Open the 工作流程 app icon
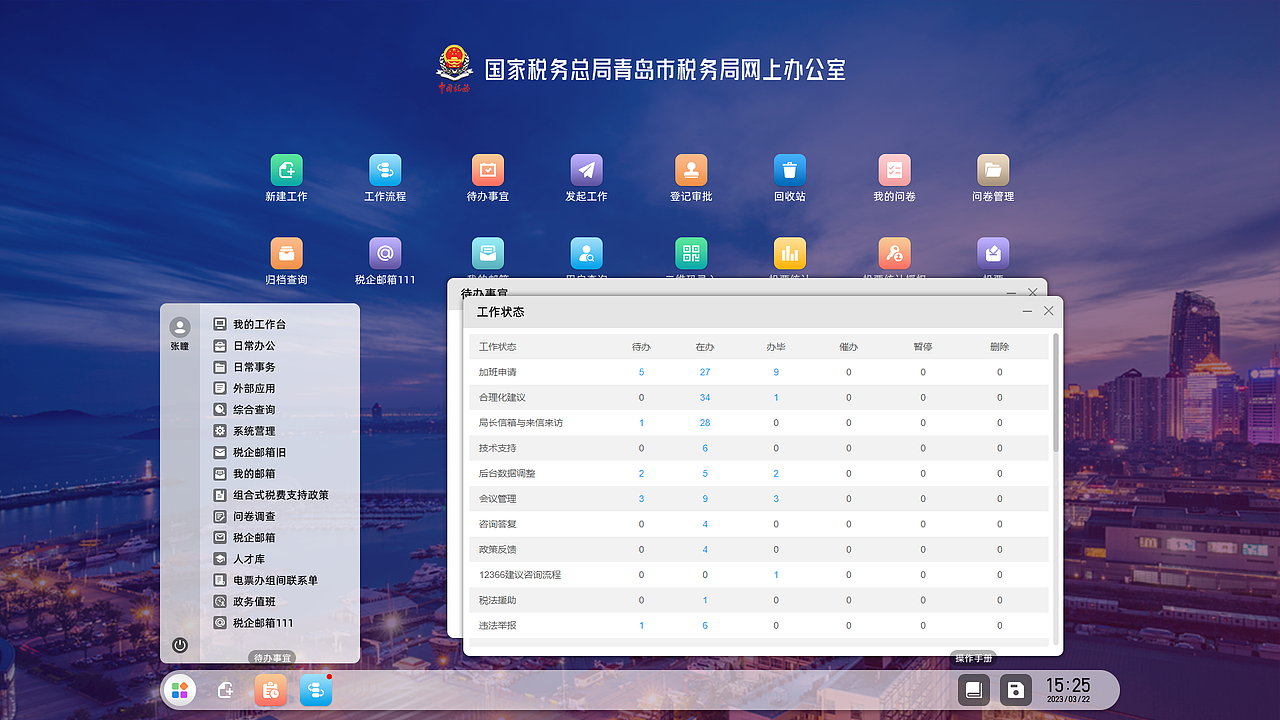Viewport: 1280px width, 720px height. [387, 170]
